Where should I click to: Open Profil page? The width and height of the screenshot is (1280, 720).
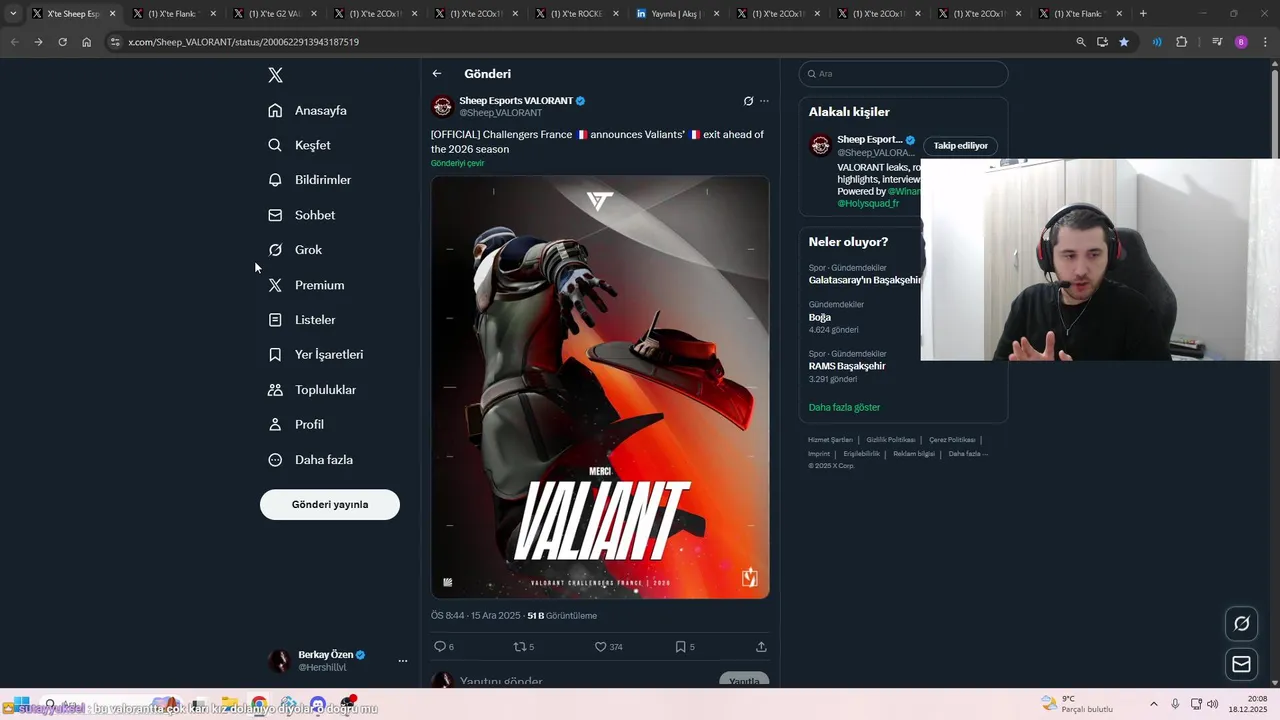tap(296, 425)
